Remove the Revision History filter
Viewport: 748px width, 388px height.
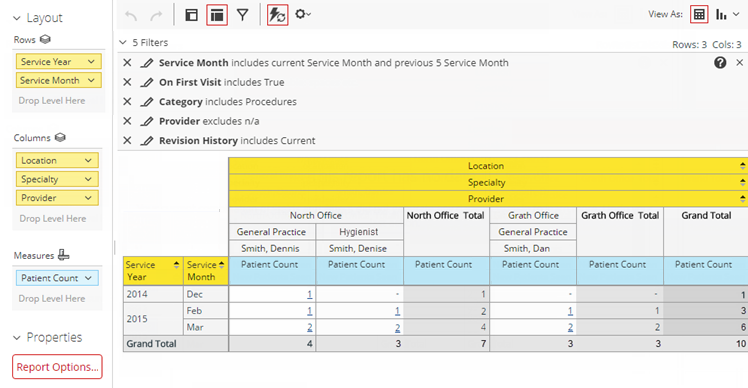pos(127,140)
